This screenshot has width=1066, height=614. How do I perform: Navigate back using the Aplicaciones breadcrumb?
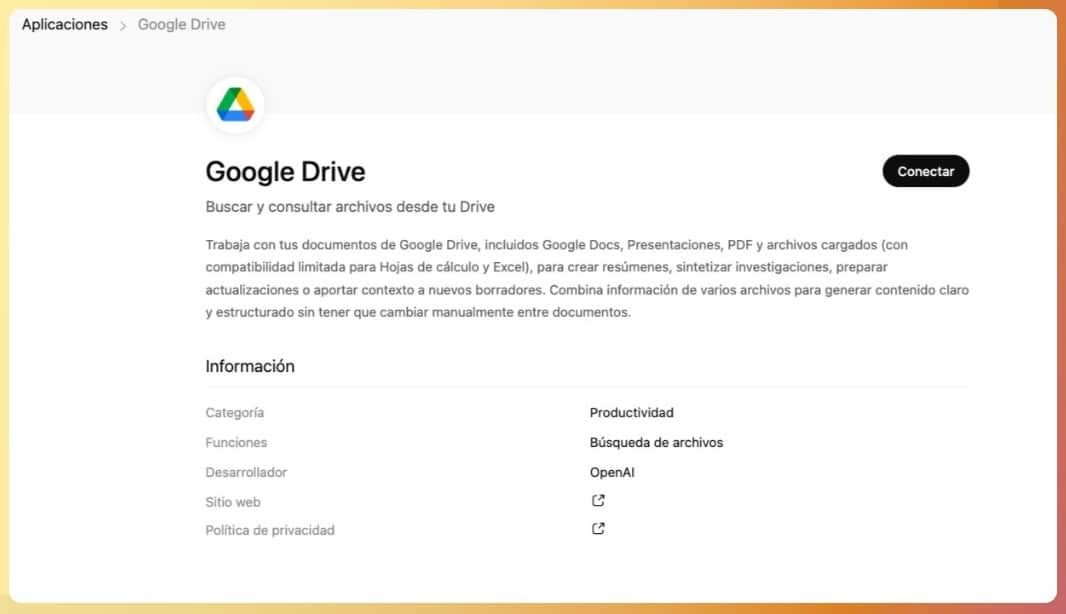tap(64, 24)
